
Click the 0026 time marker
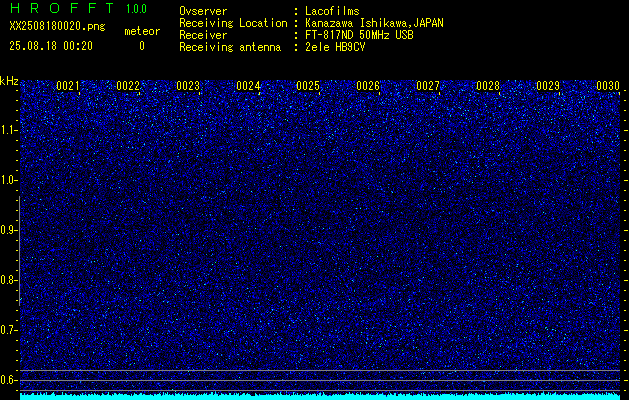click(368, 86)
